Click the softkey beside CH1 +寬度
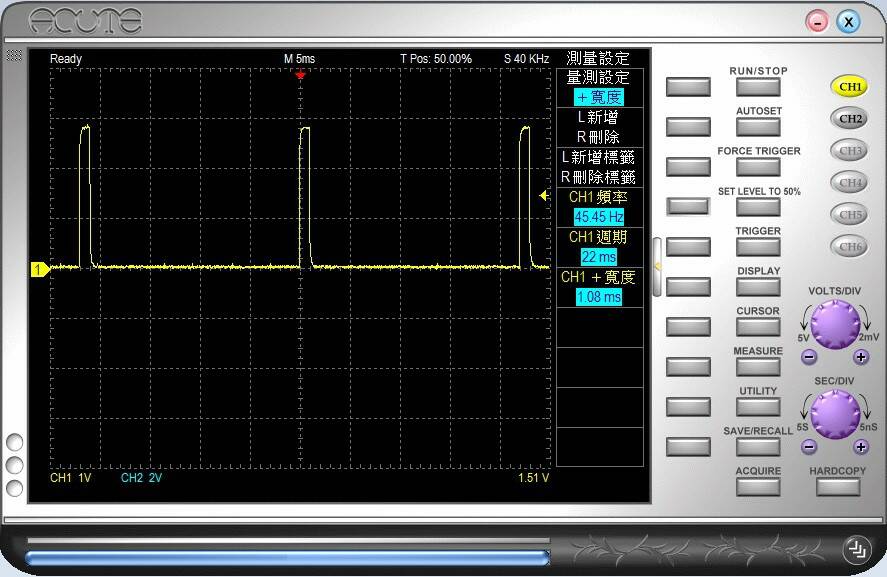 [688, 287]
